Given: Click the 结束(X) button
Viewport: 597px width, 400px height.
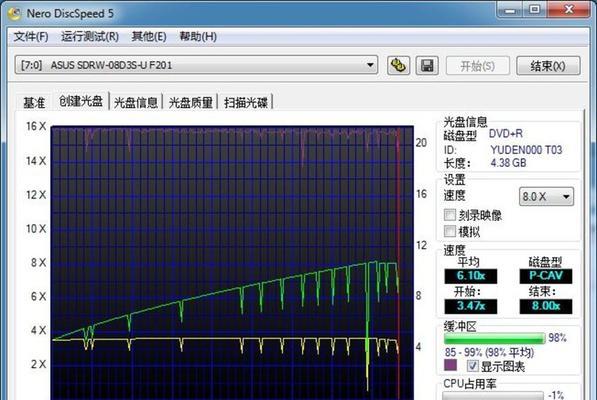Looking at the screenshot, I should (x=548, y=66).
